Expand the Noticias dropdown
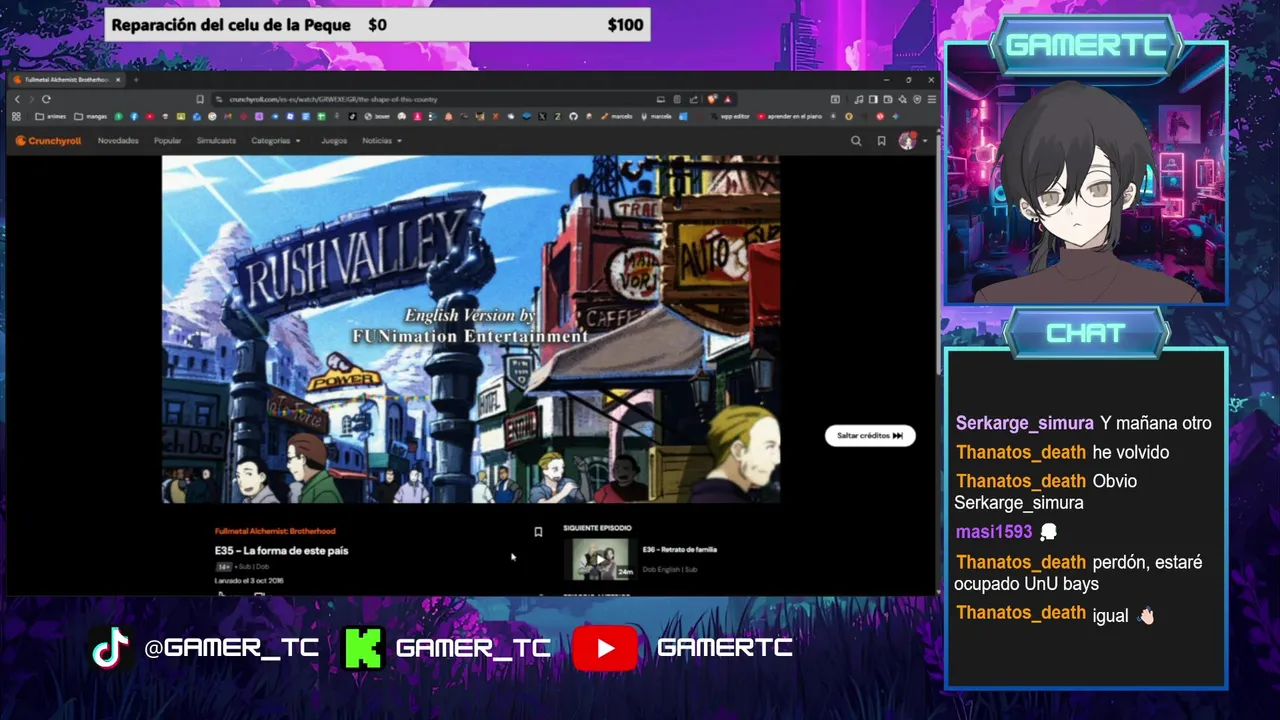Image resolution: width=1280 pixels, height=720 pixels. tap(382, 141)
